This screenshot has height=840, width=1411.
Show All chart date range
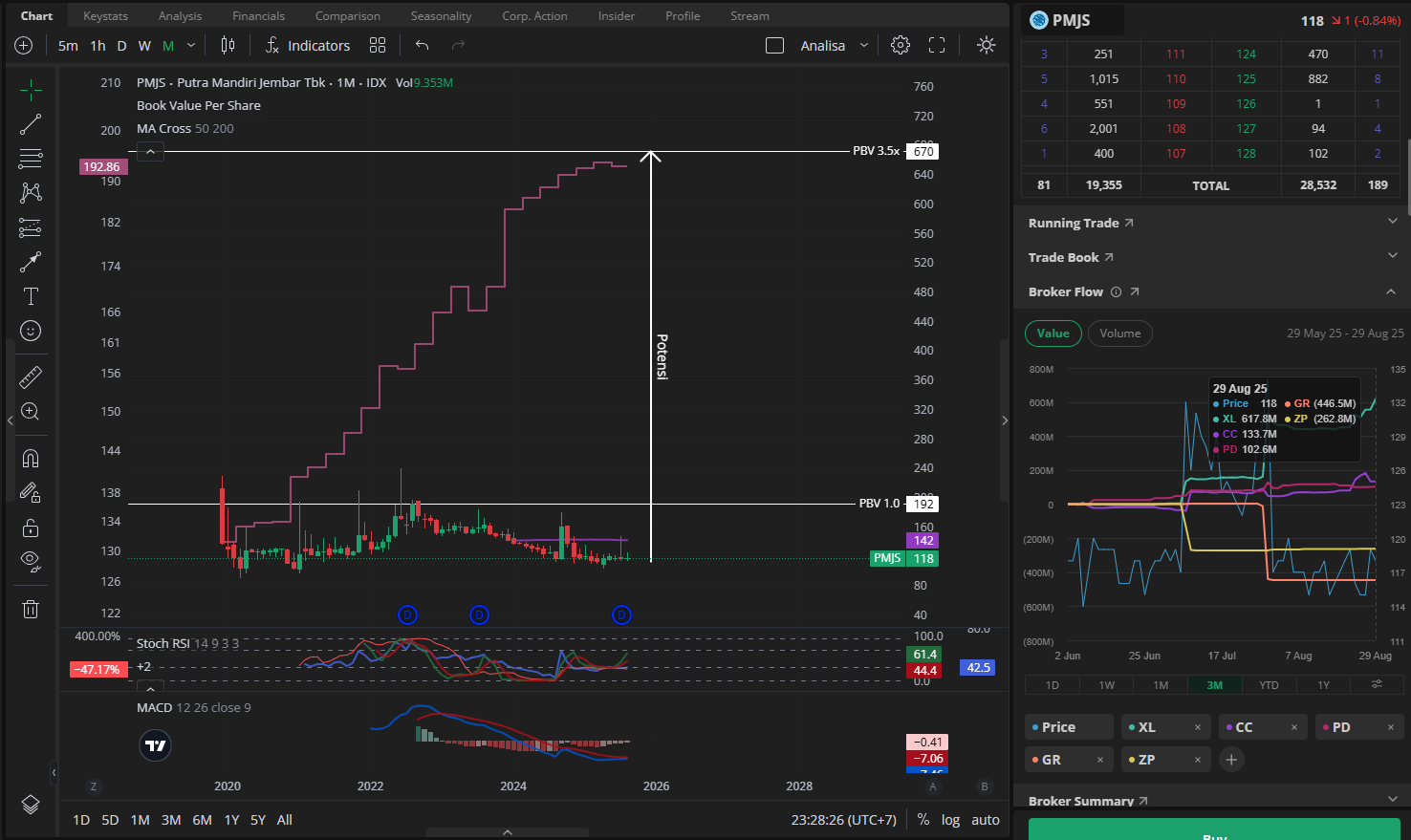point(285,820)
